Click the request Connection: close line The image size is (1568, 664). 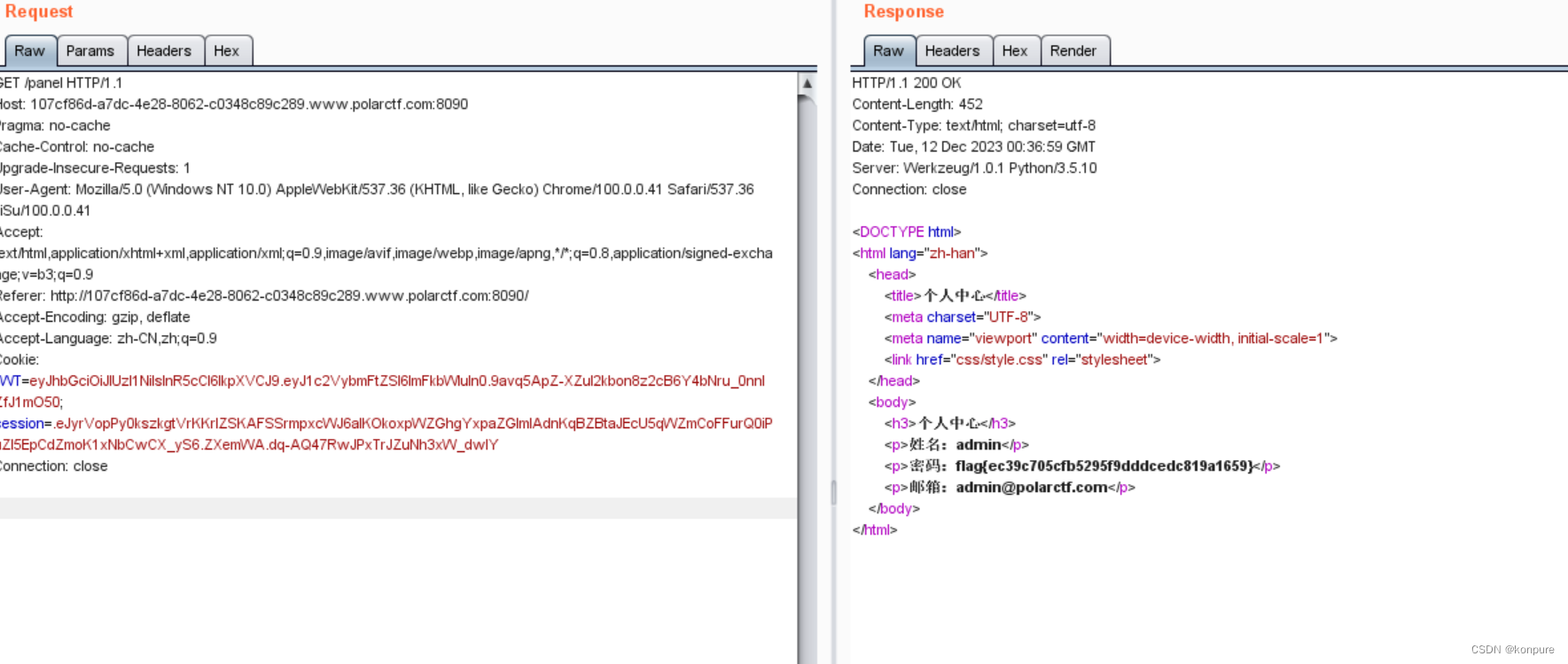pos(54,465)
